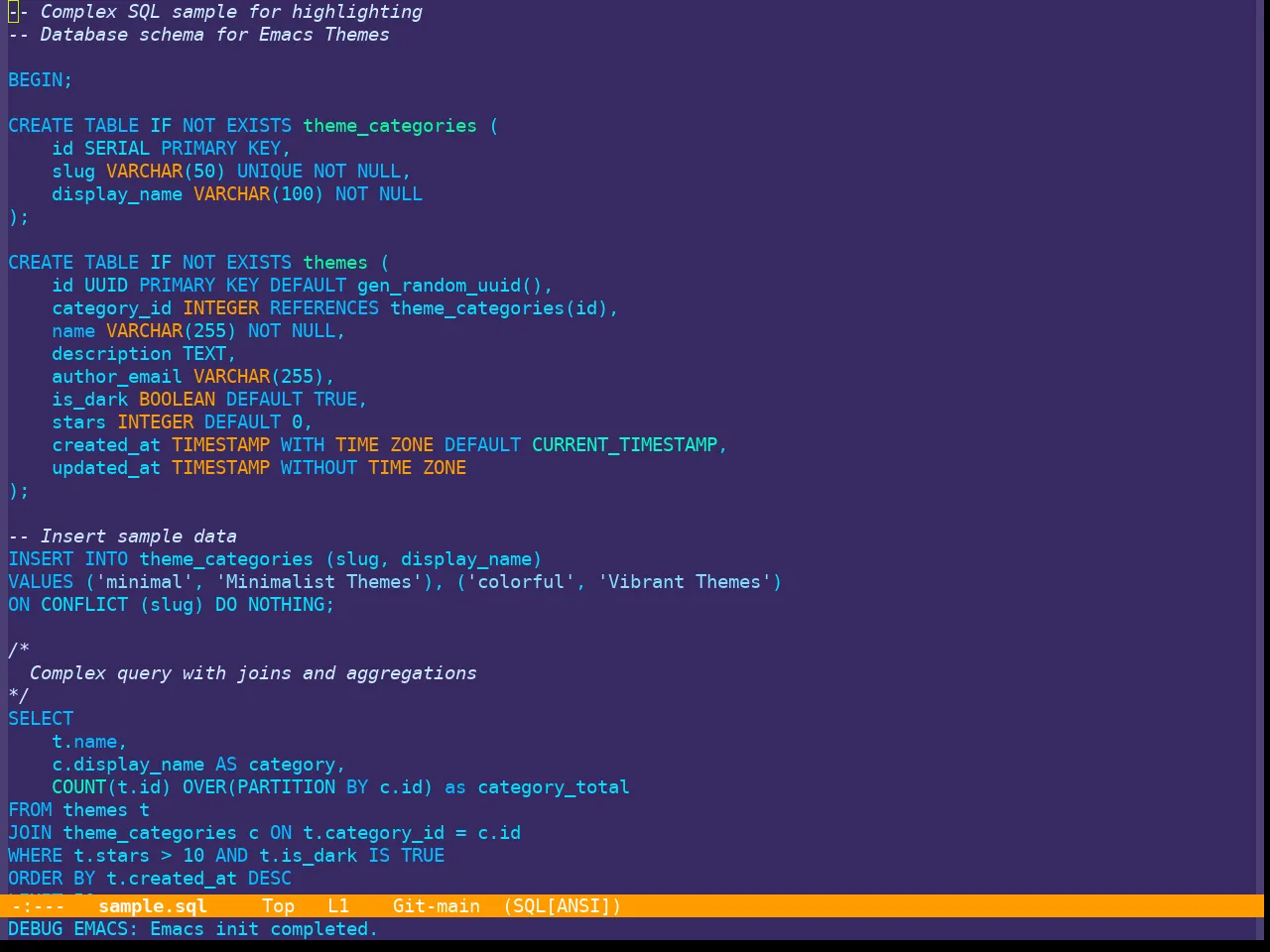Place cursor on BEGIN; statement
The width and height of the screenshot is (1270, 952).
coord(41,80)
